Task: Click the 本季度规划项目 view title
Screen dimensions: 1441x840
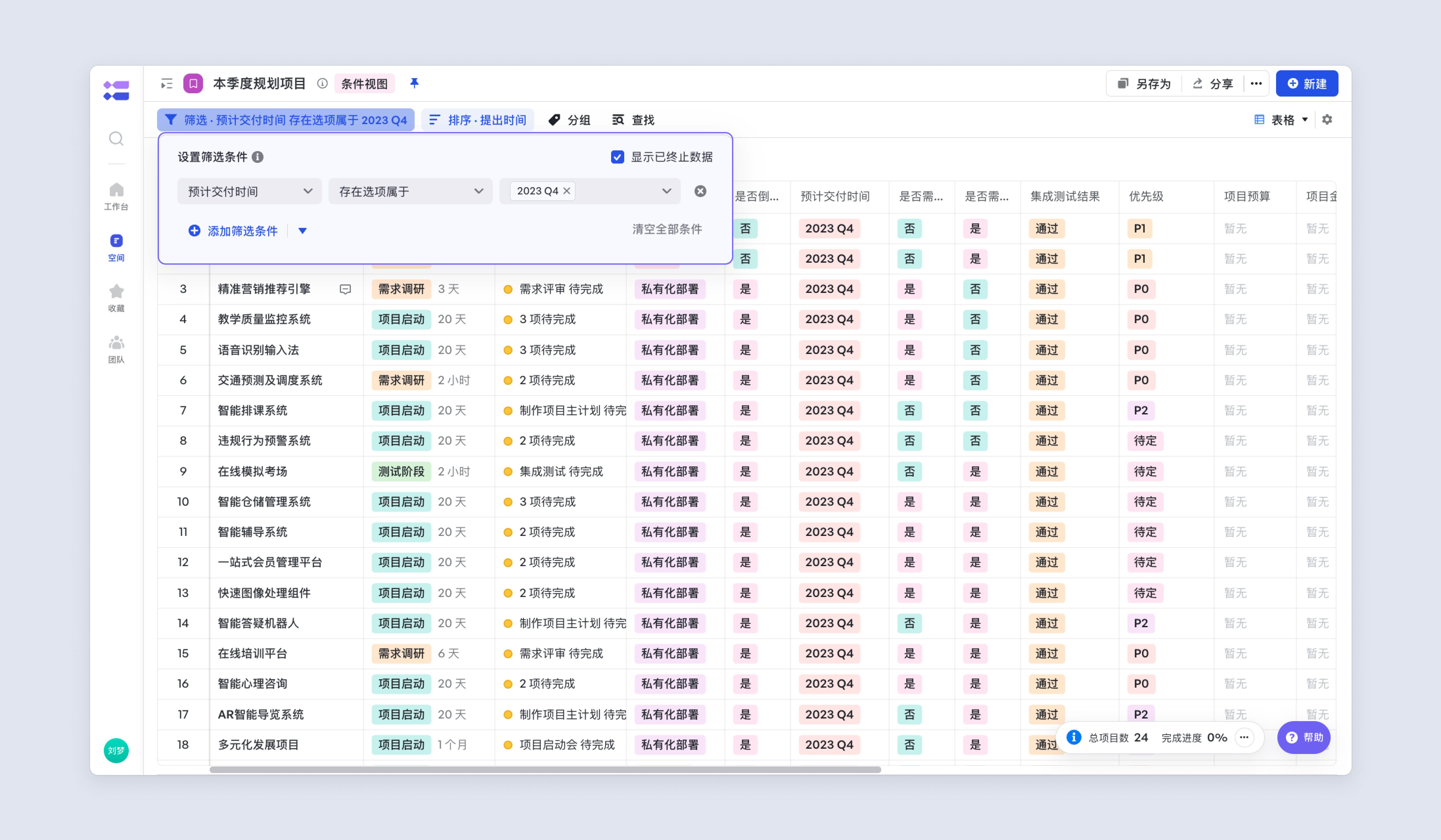Action: click(260, 83)
